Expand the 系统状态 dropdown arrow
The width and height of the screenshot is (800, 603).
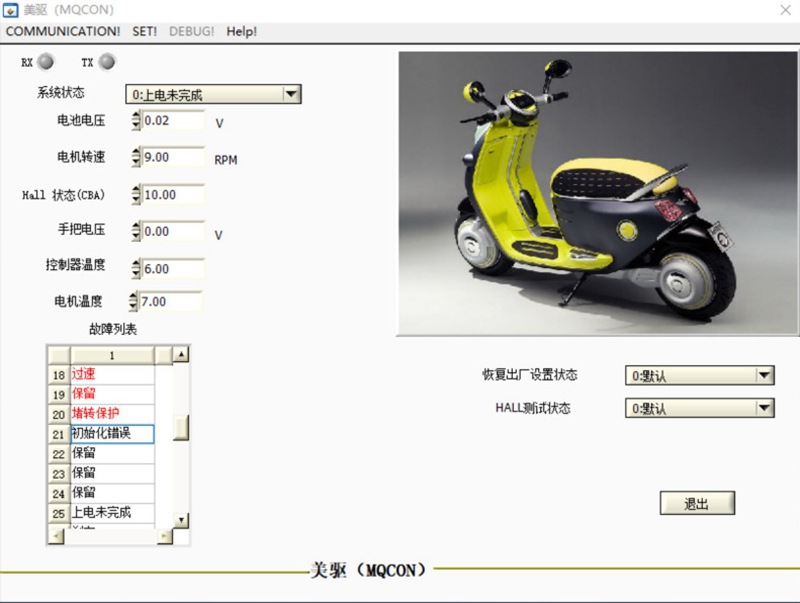click(x=291, y=94)
